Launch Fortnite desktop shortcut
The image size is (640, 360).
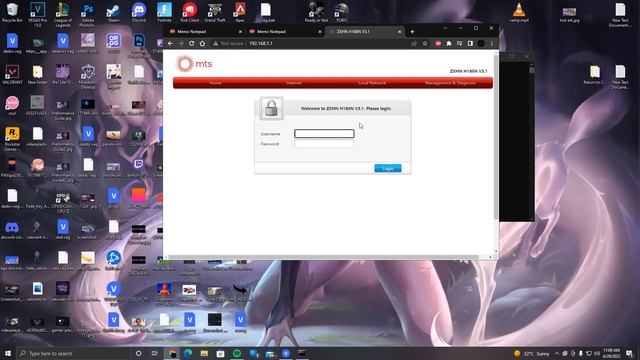164,13
